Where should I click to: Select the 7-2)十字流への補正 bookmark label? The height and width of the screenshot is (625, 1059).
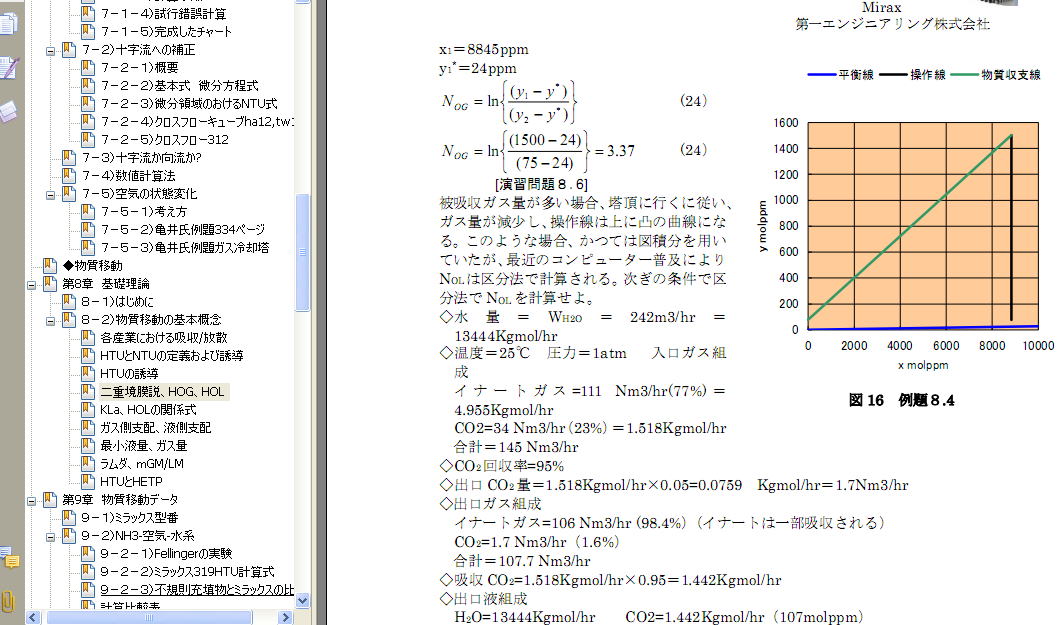click(x=138, y=49)
